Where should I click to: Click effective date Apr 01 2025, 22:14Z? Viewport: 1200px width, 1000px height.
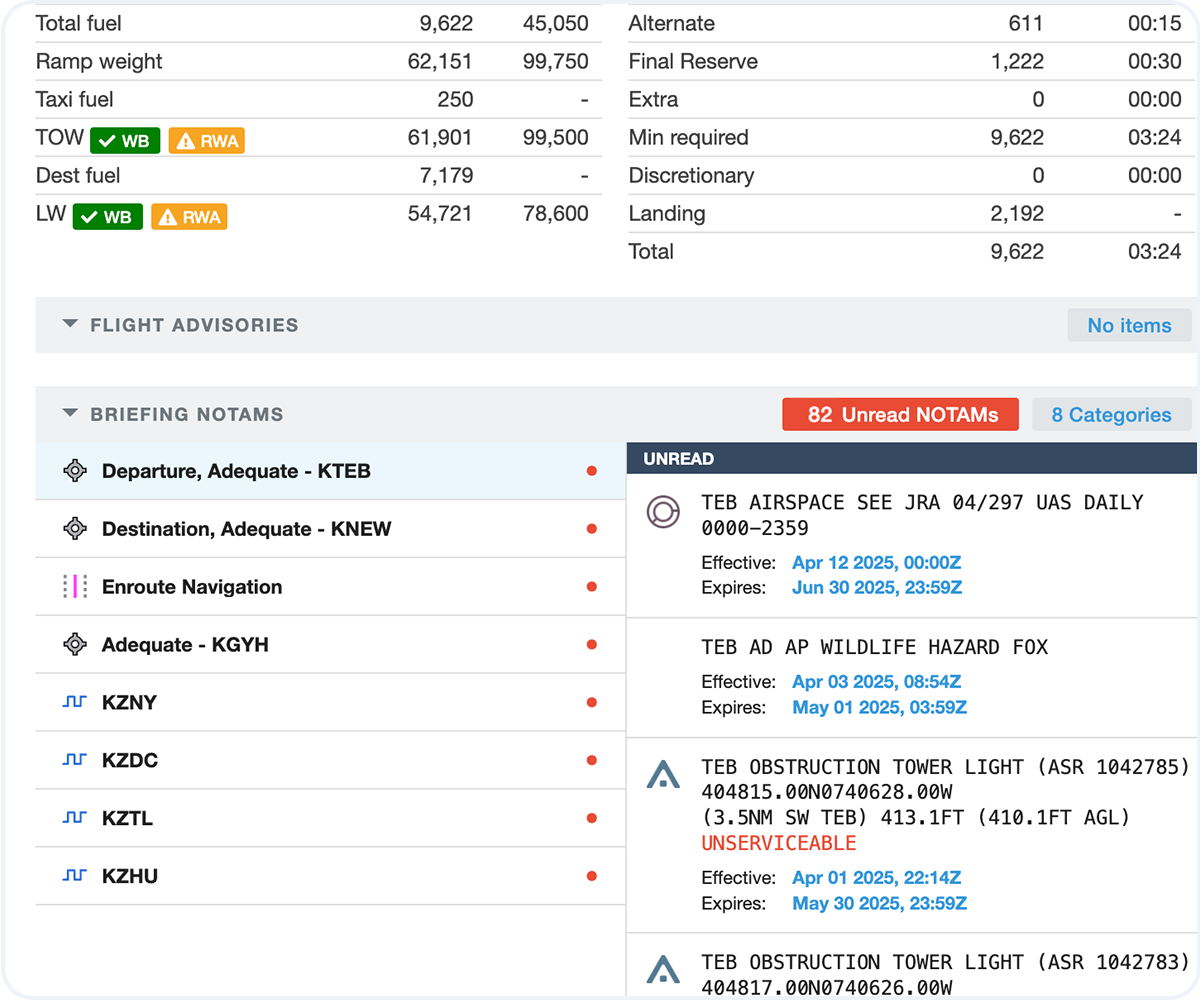click(876, 879)
